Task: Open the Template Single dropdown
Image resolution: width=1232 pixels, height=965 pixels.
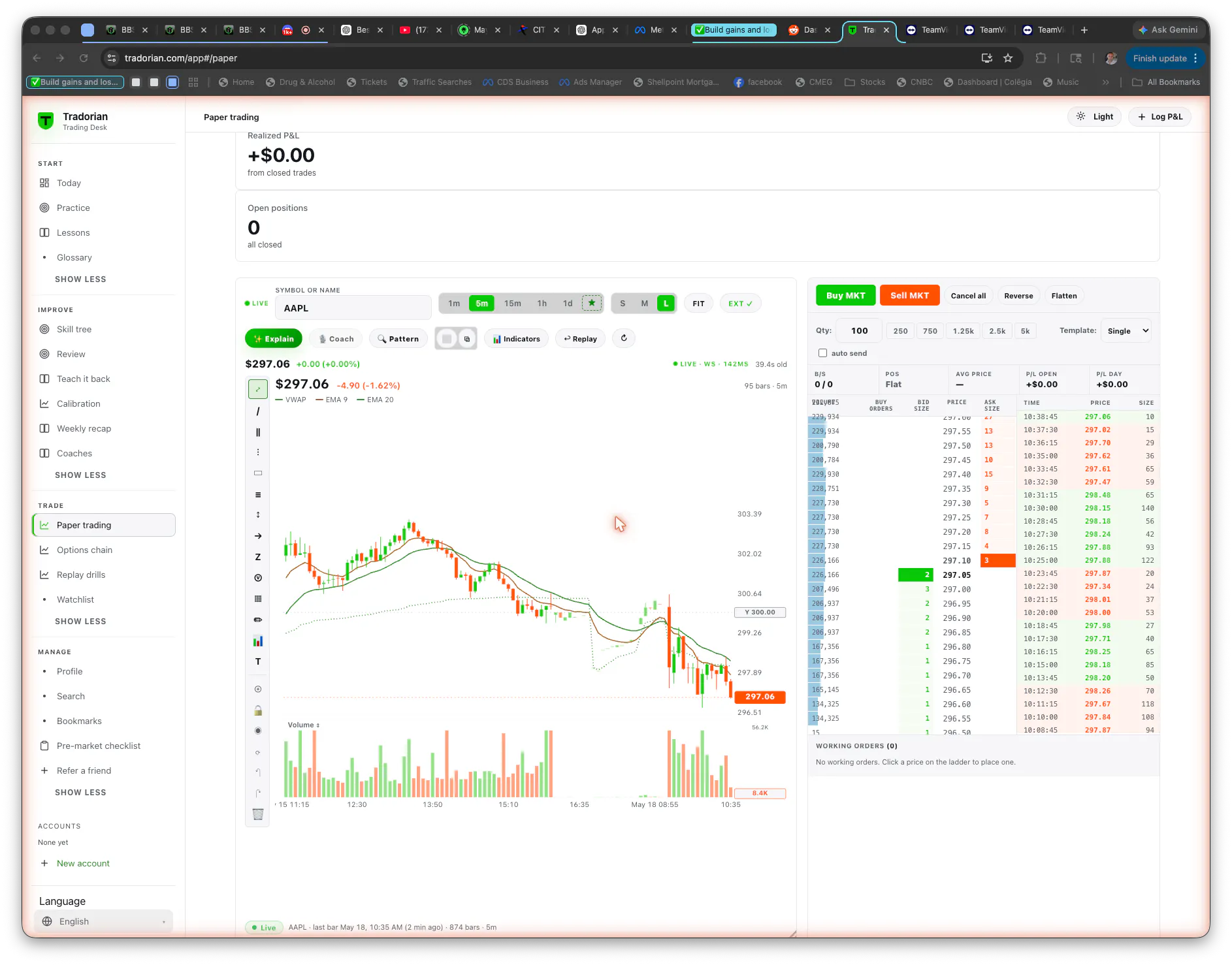Action: pos(1127,331)
